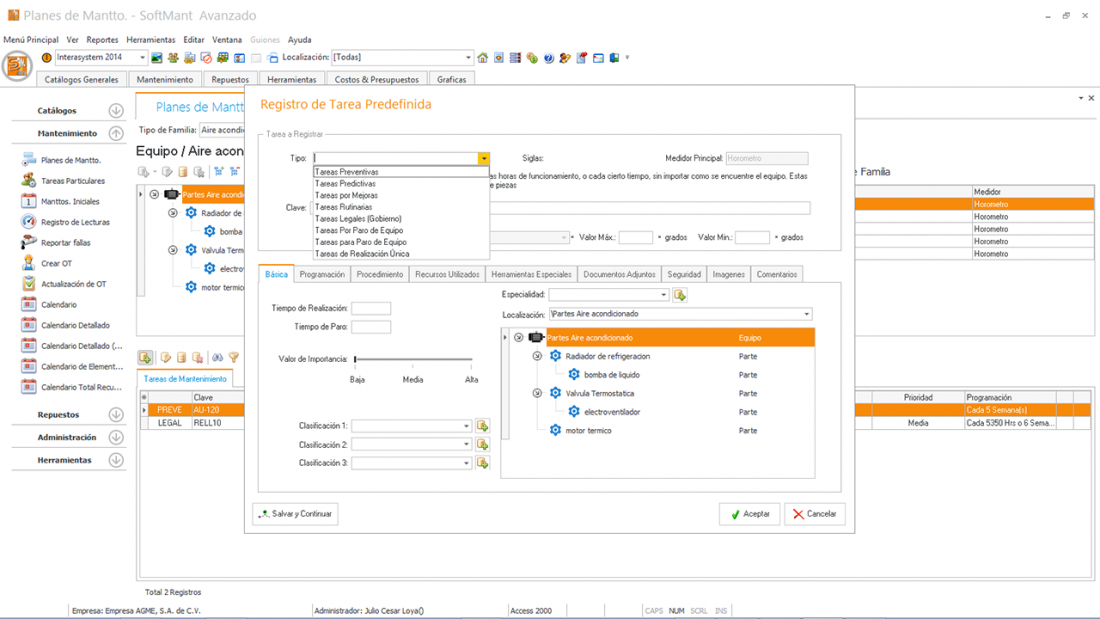Click the Valor de Importancia slider at Media
Image resolution: width=1100 pixels, height=619 pixels.
click(x=413, y=359)
